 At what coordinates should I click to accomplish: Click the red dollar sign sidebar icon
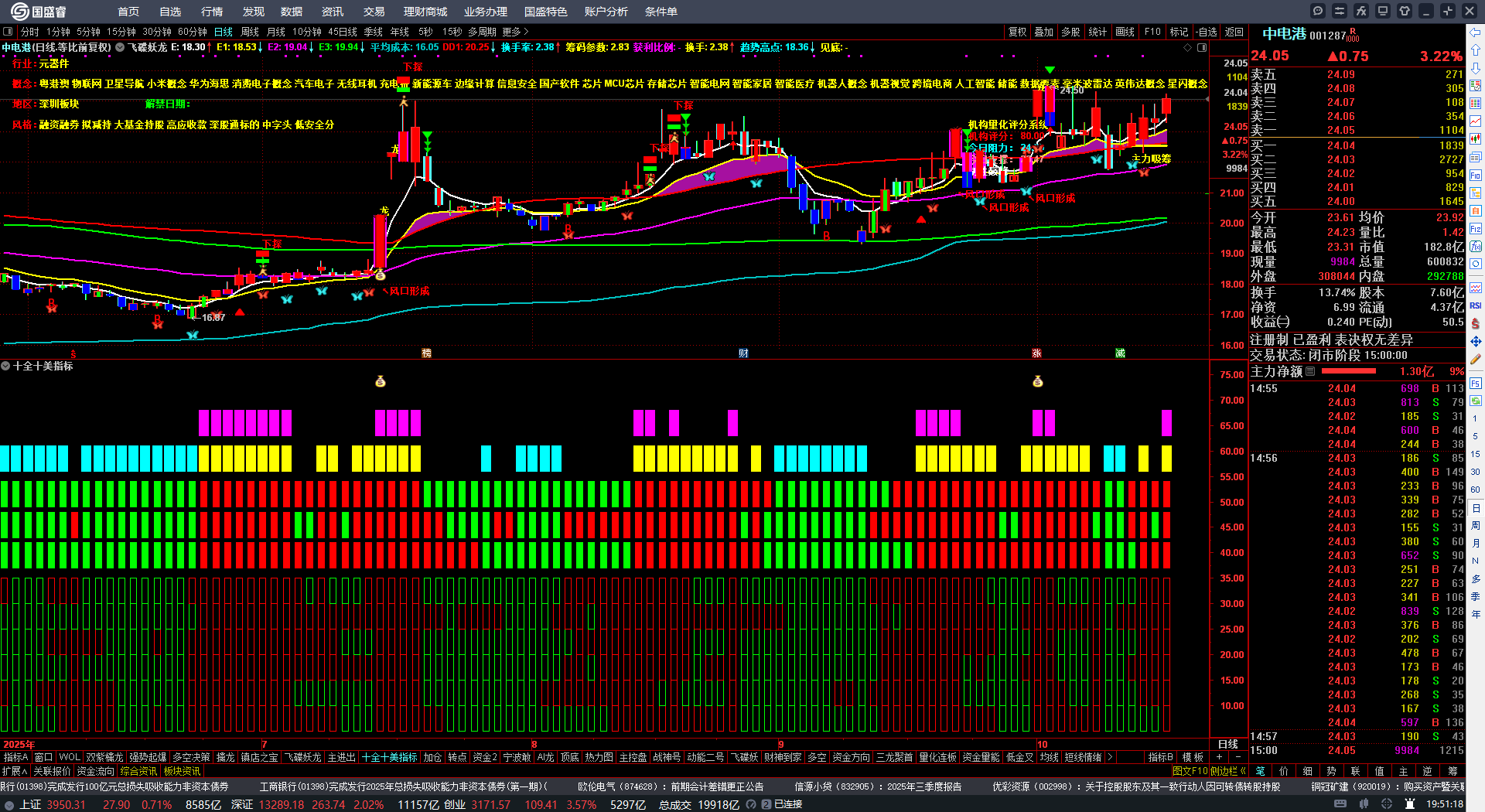pos(1476,323)
